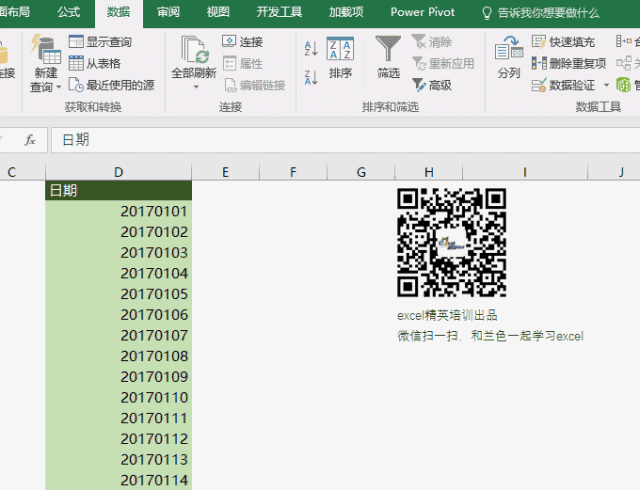Click the fx insert function icon
This screenshot has width=640, height=490.
coord(30,140)
